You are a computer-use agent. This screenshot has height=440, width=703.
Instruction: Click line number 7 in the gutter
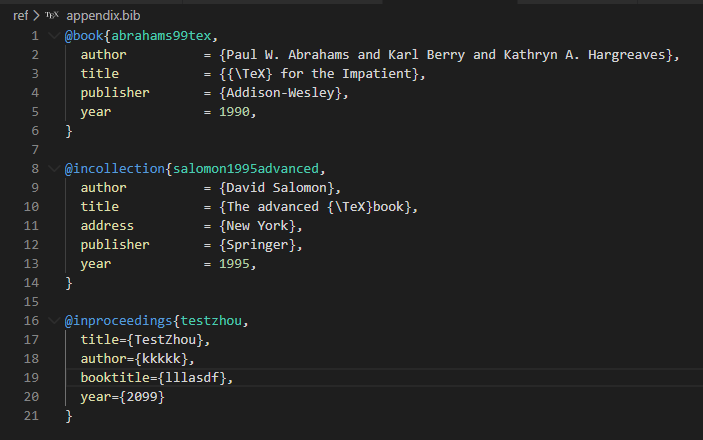[35, 150]
